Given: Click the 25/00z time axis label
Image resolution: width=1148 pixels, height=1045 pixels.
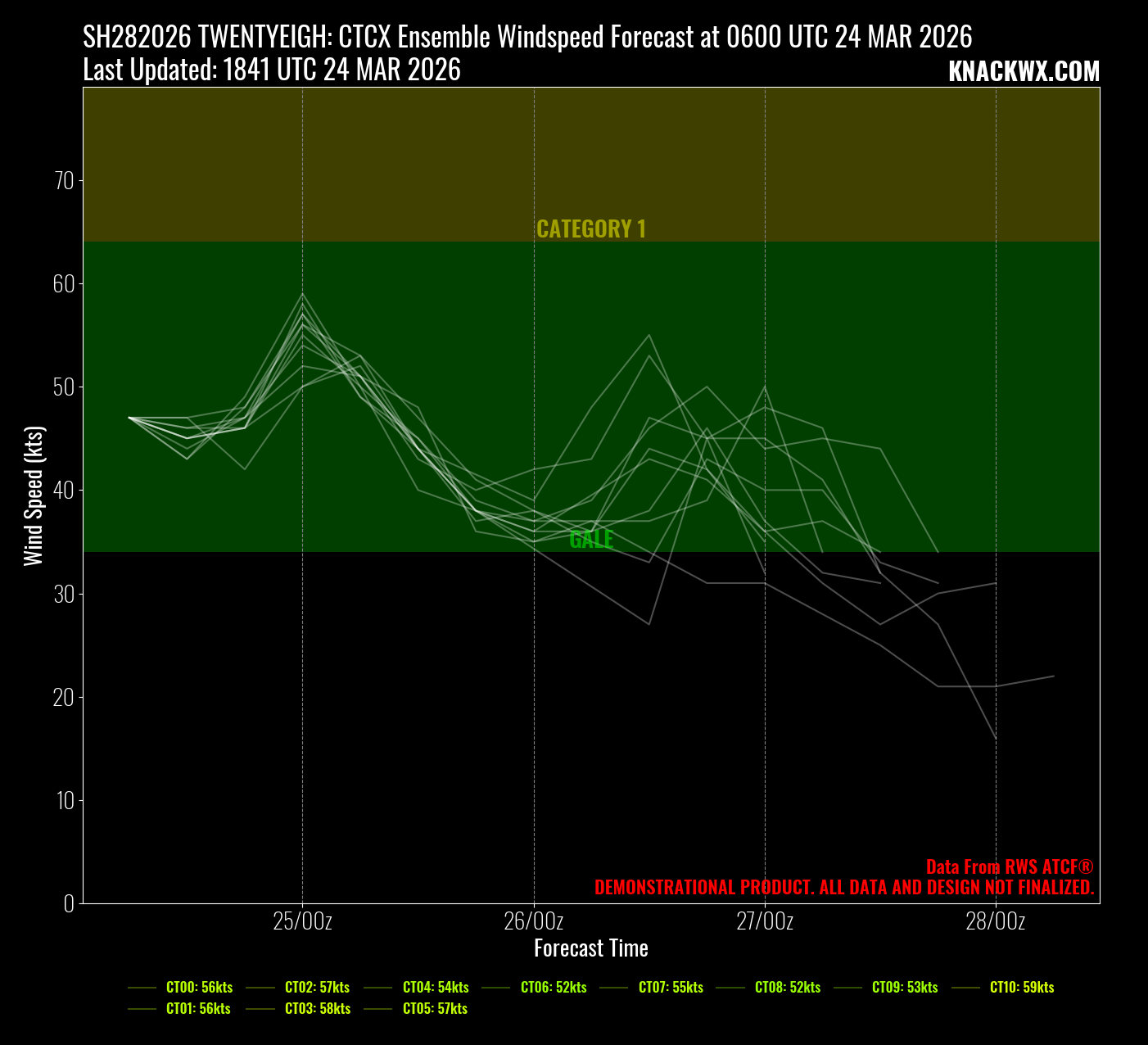Looking at the screenshot, I should 302,921.
